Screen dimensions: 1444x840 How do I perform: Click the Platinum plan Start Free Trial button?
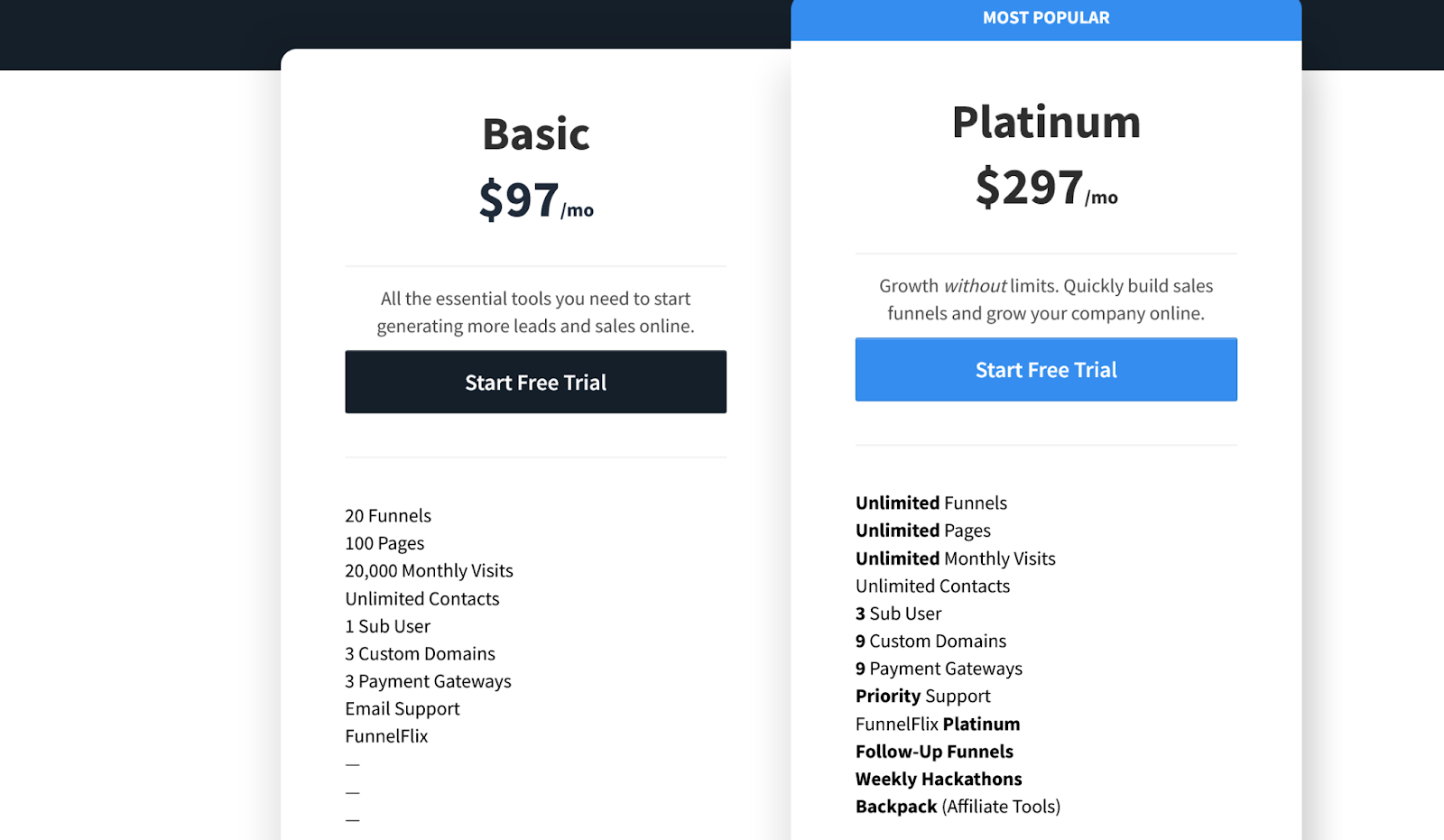[1046, 369]
